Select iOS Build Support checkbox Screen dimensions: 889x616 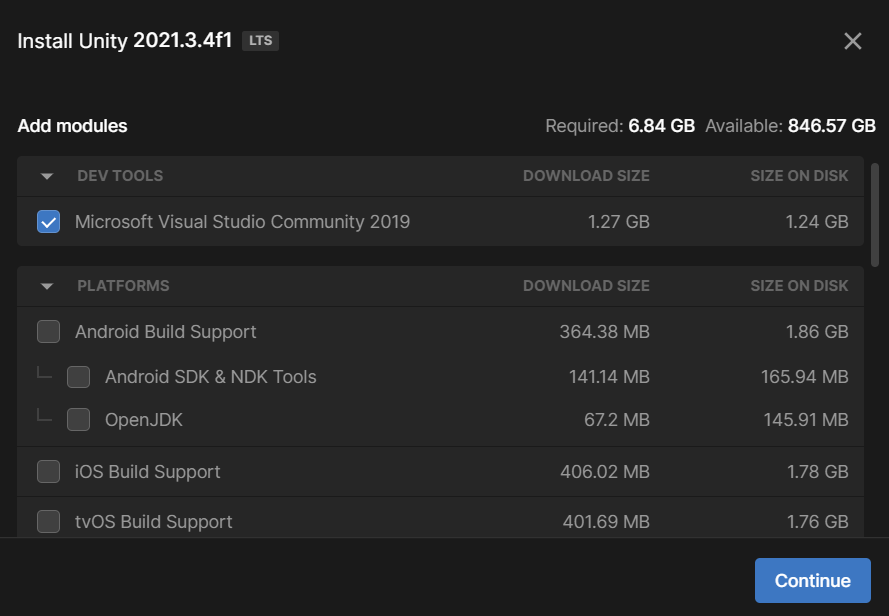48,472
